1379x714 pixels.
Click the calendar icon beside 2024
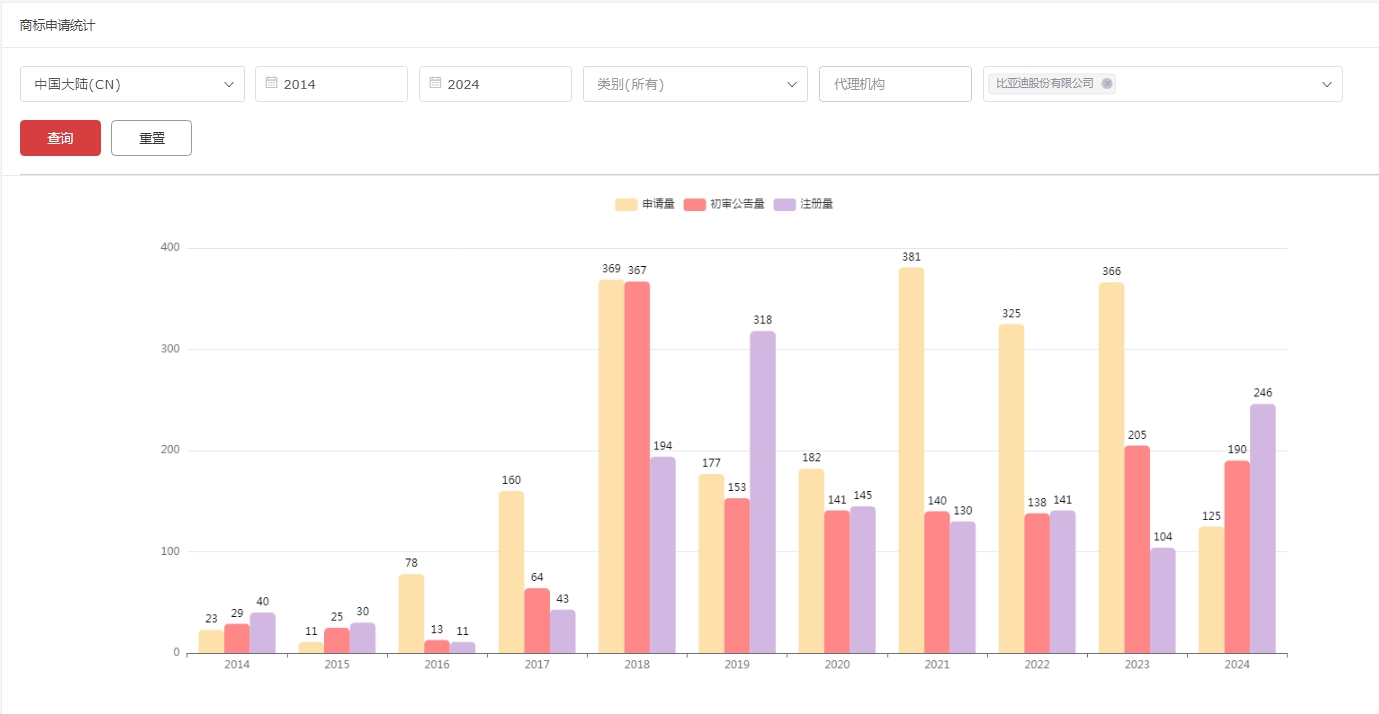(x=435, y=83)
